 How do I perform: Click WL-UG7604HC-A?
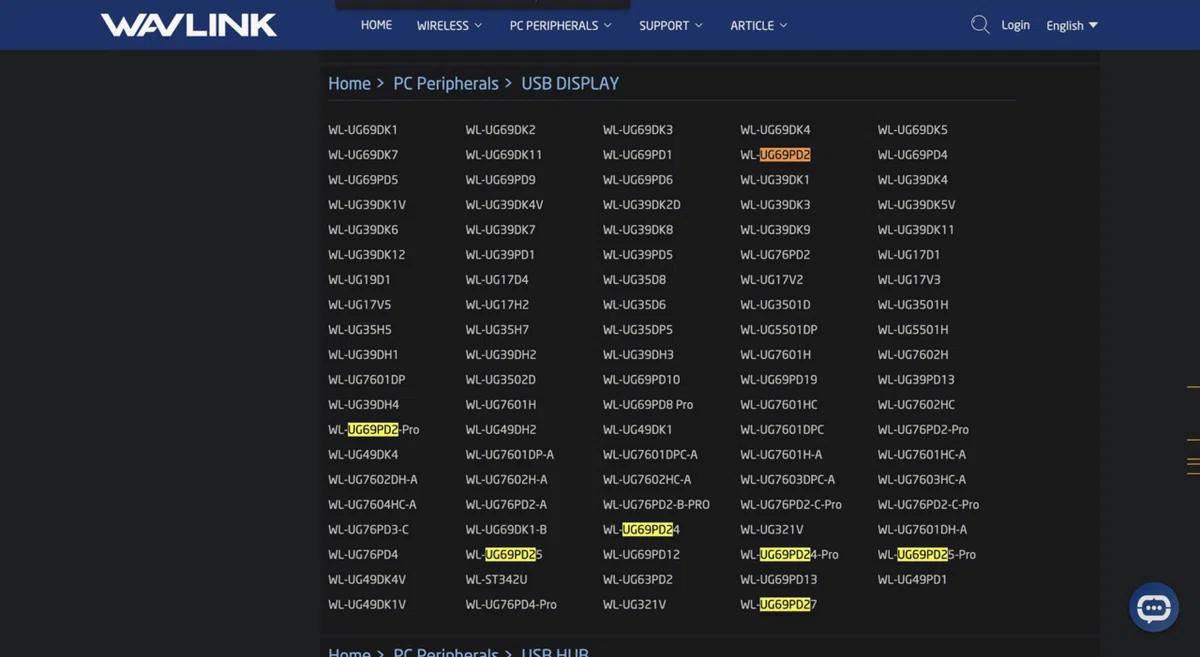[372, 505]
